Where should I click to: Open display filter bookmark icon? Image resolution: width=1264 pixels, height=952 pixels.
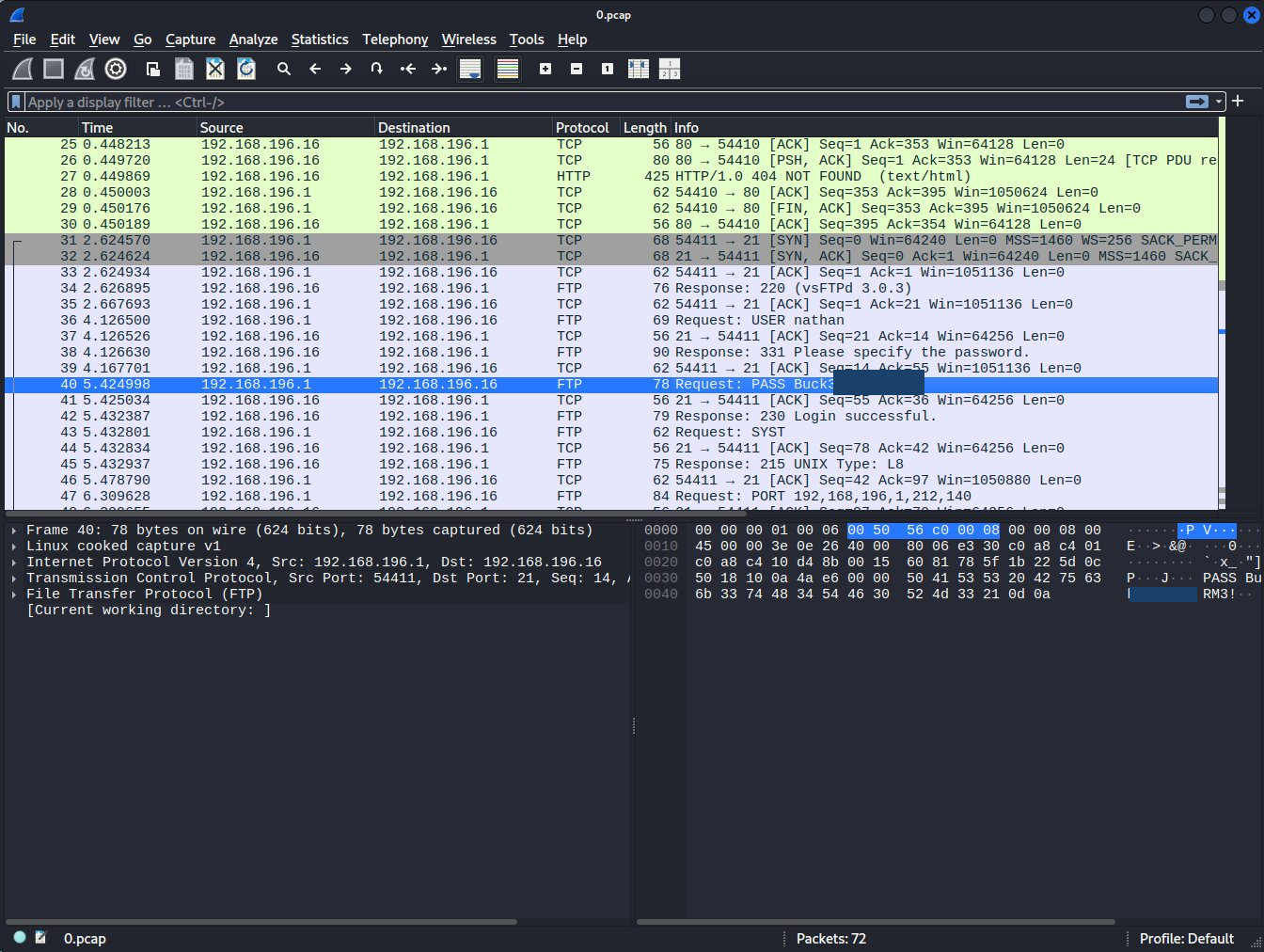pyautogui.click(x=16, y=102)
